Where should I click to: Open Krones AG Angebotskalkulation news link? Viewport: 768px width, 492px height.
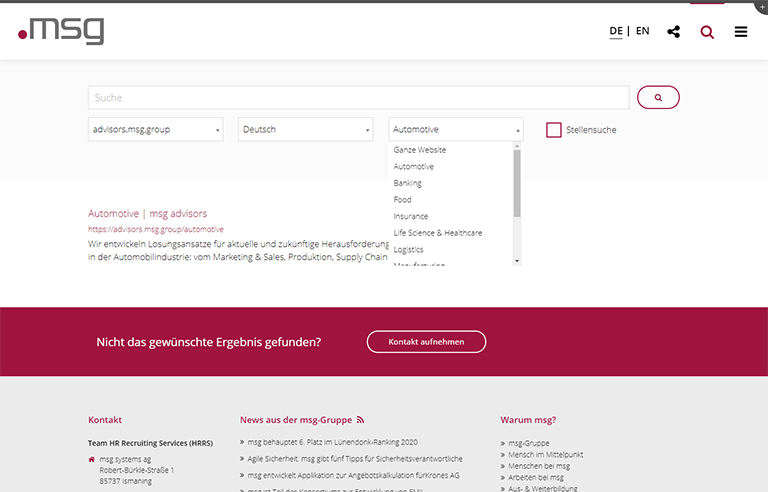tap(354, 475)
